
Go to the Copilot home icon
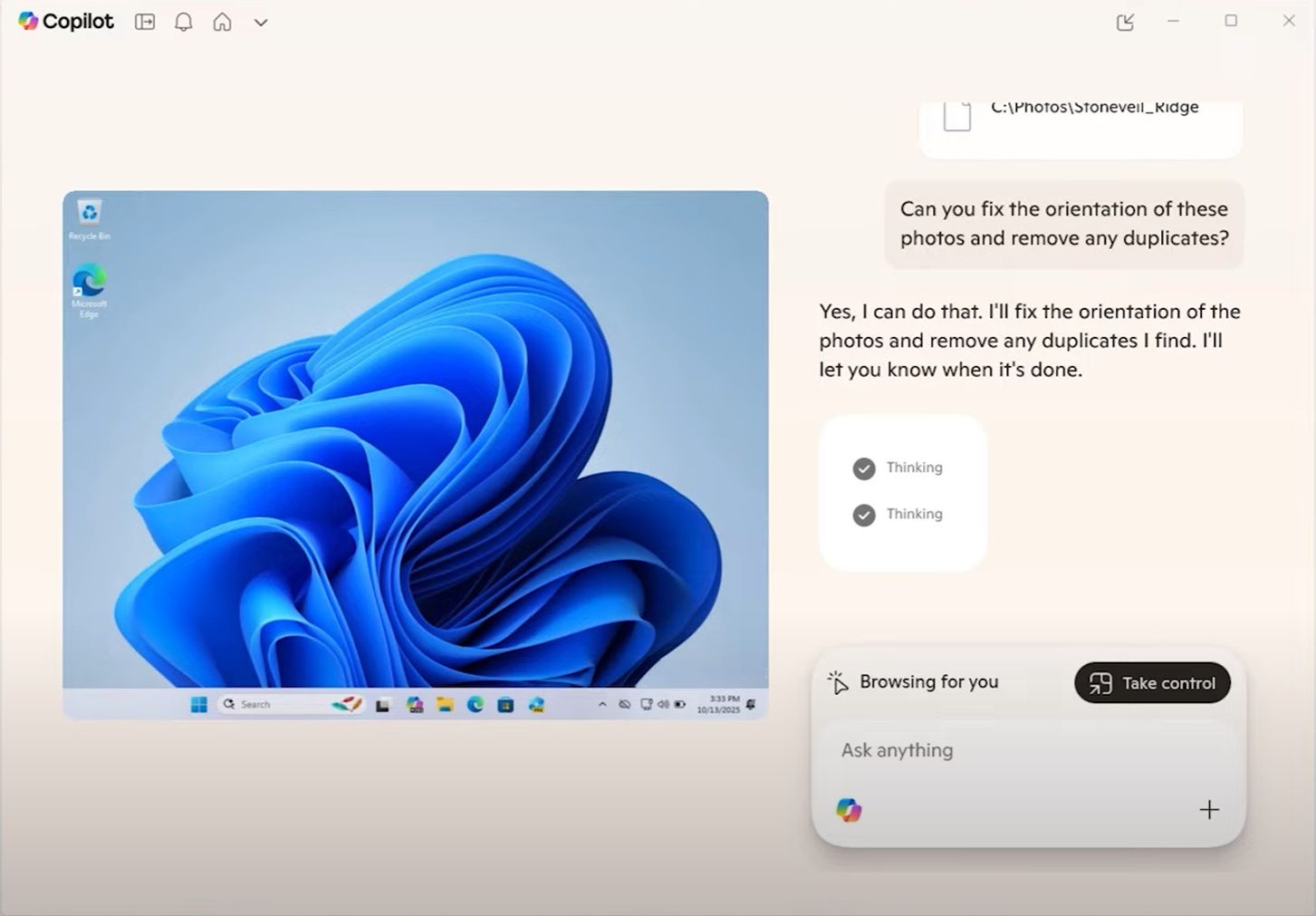pyautogui.click(x=222, y=22)
